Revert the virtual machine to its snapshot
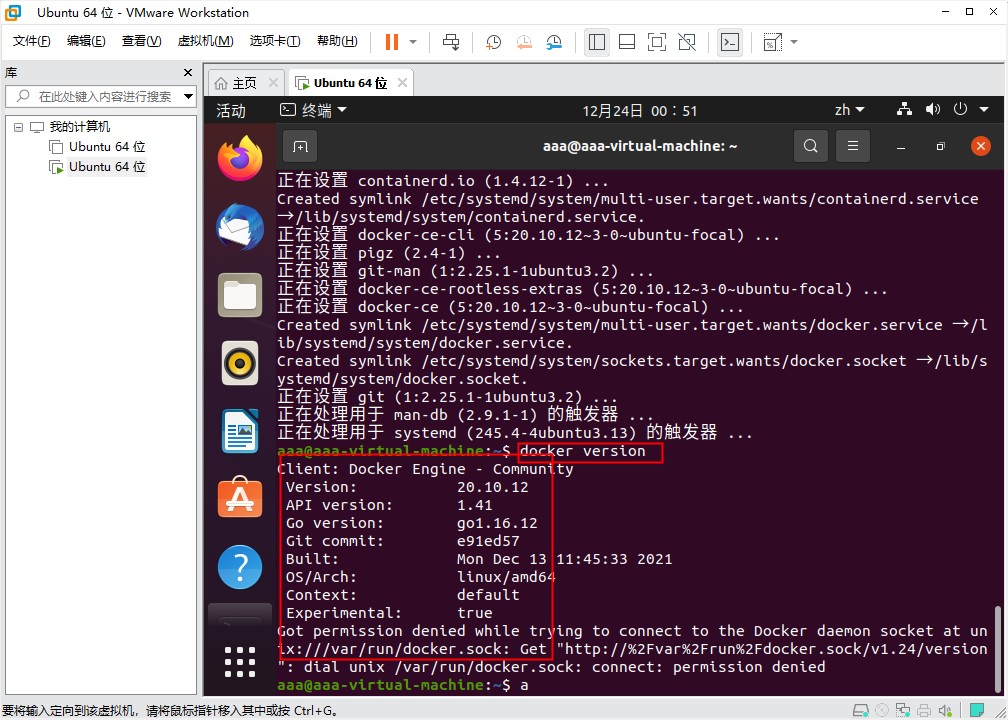The image size is (1008, 720). pos(524,42)
